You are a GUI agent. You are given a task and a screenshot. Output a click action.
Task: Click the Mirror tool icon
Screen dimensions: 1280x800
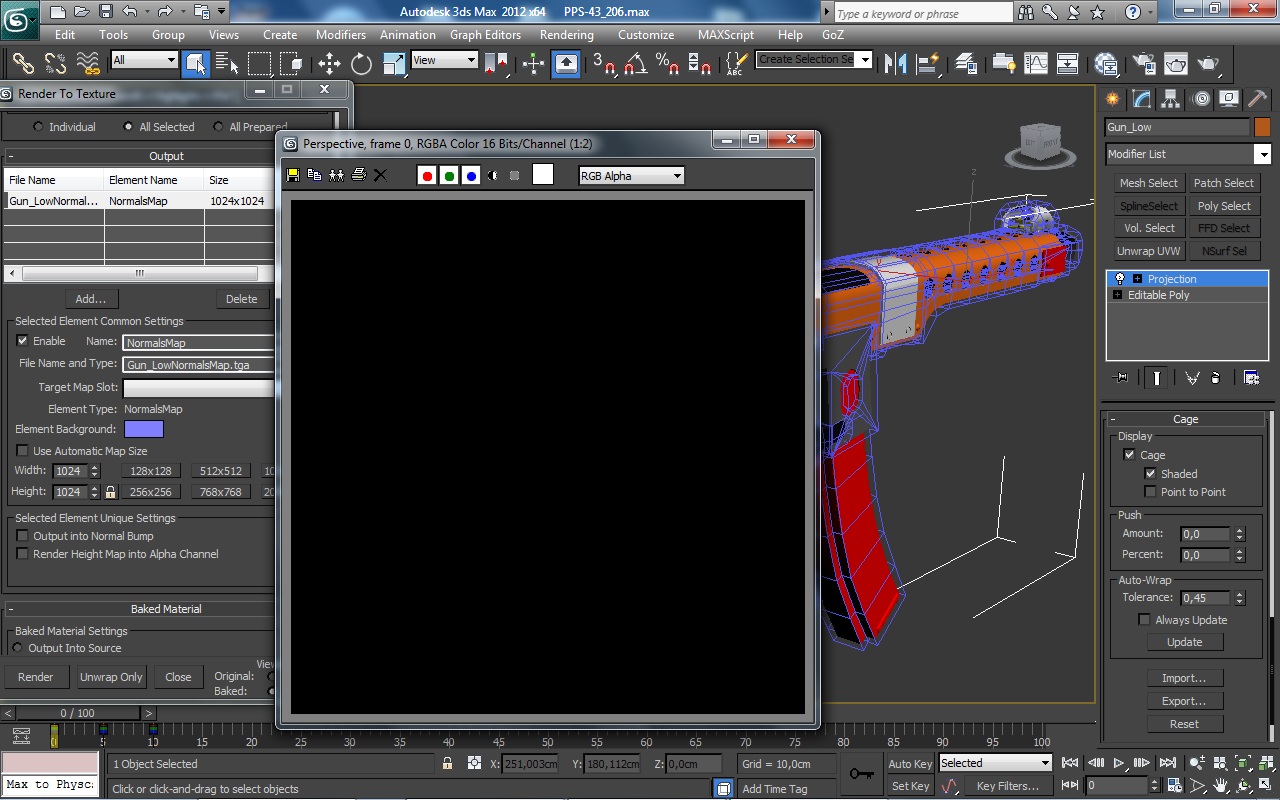pos(895,64)
